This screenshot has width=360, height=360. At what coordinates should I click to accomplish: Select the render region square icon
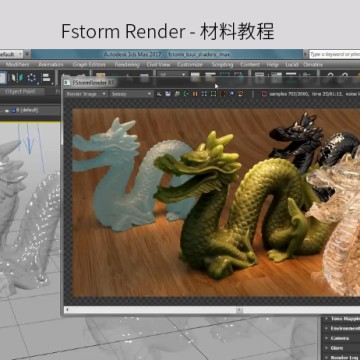pos(213,94)
